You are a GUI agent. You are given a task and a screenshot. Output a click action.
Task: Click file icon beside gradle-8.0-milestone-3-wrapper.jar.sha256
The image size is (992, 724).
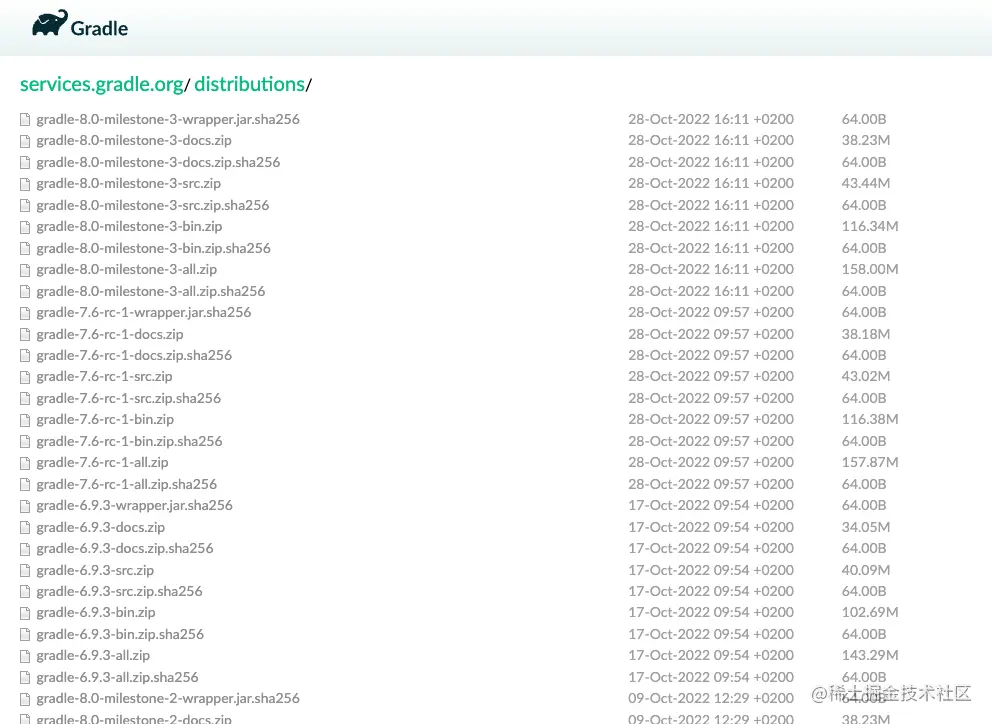25,120
